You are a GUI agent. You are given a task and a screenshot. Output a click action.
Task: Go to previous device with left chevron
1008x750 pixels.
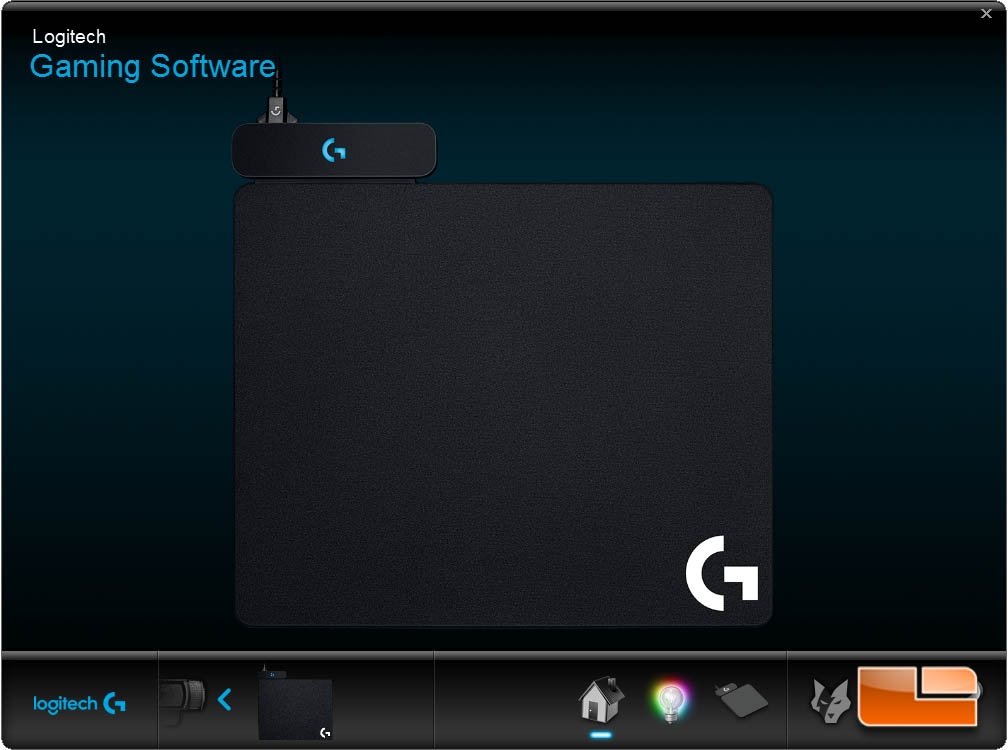224,699
